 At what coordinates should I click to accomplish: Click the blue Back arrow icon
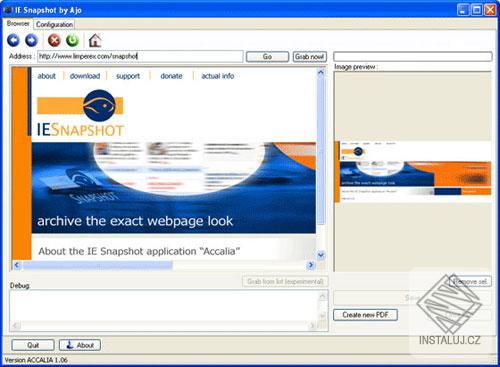coord(13,40)
